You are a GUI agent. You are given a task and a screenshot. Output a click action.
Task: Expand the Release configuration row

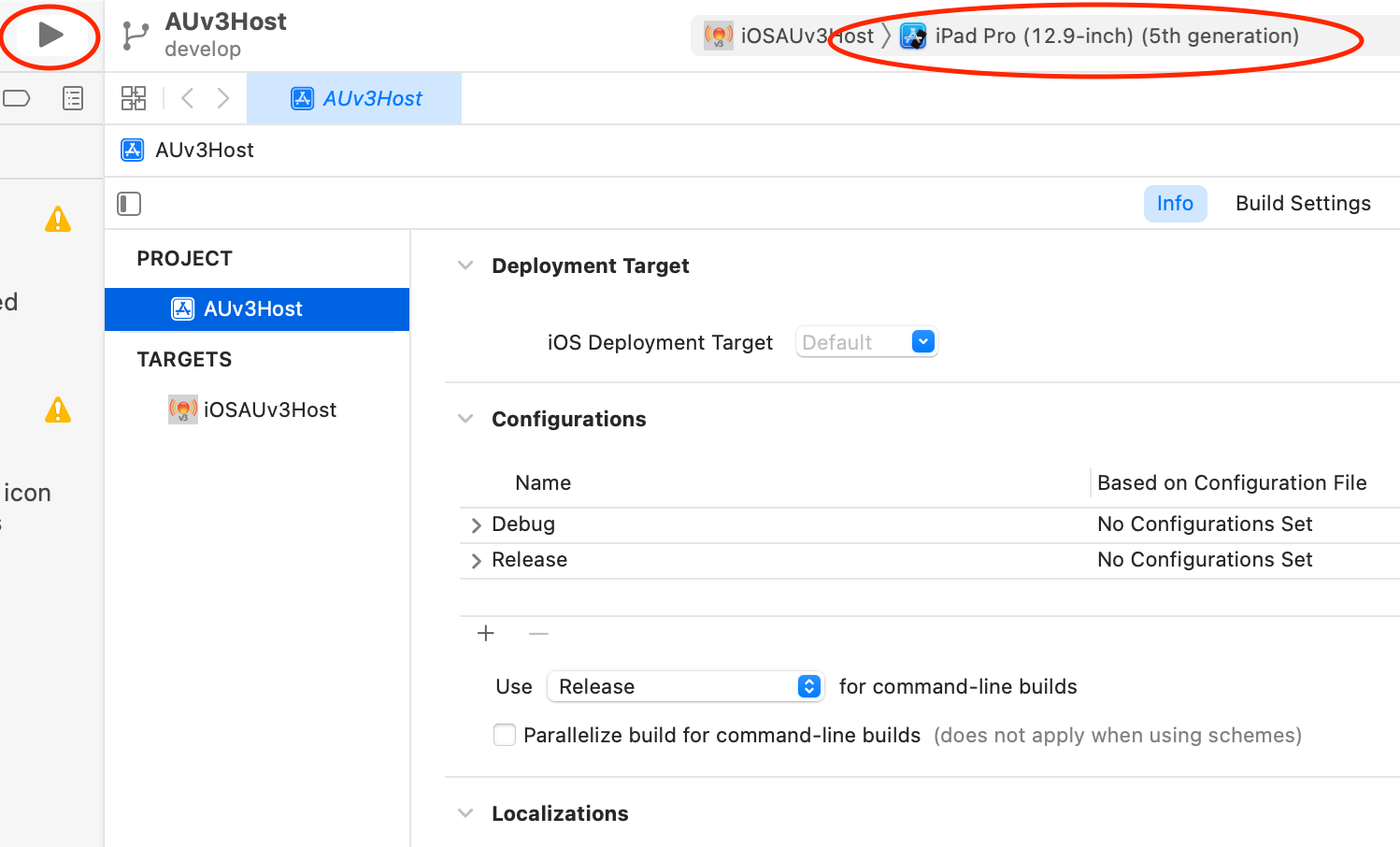[x=476, y=561]
